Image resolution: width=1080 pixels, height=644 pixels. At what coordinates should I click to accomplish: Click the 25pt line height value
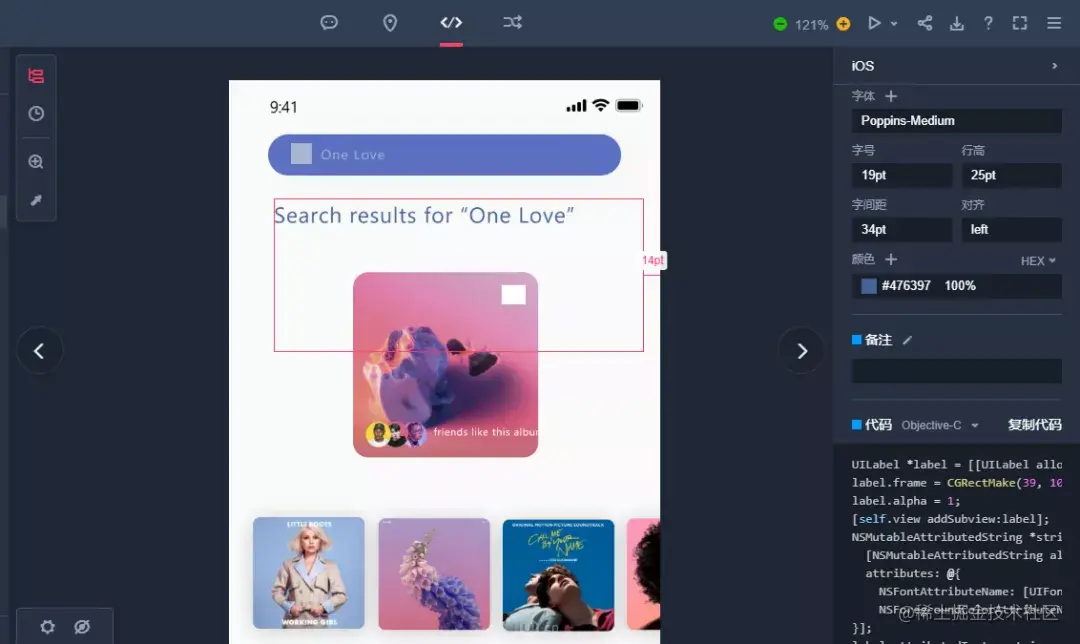coord(1011,175)
